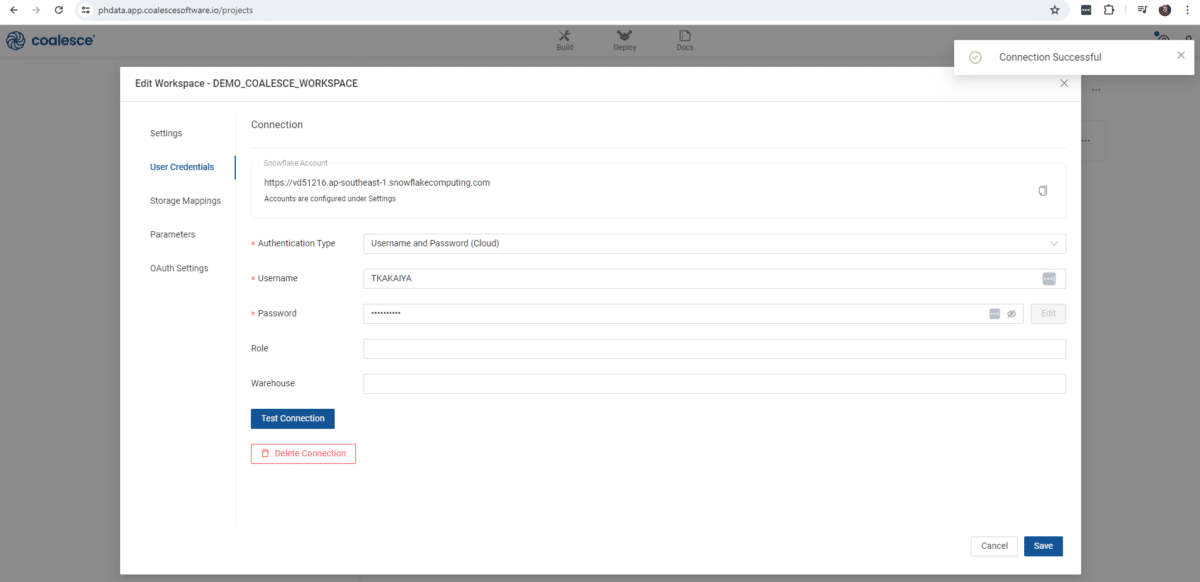Screen dimensions: 1200x582
Task: Click the Edit password button
Action: 1048,314
